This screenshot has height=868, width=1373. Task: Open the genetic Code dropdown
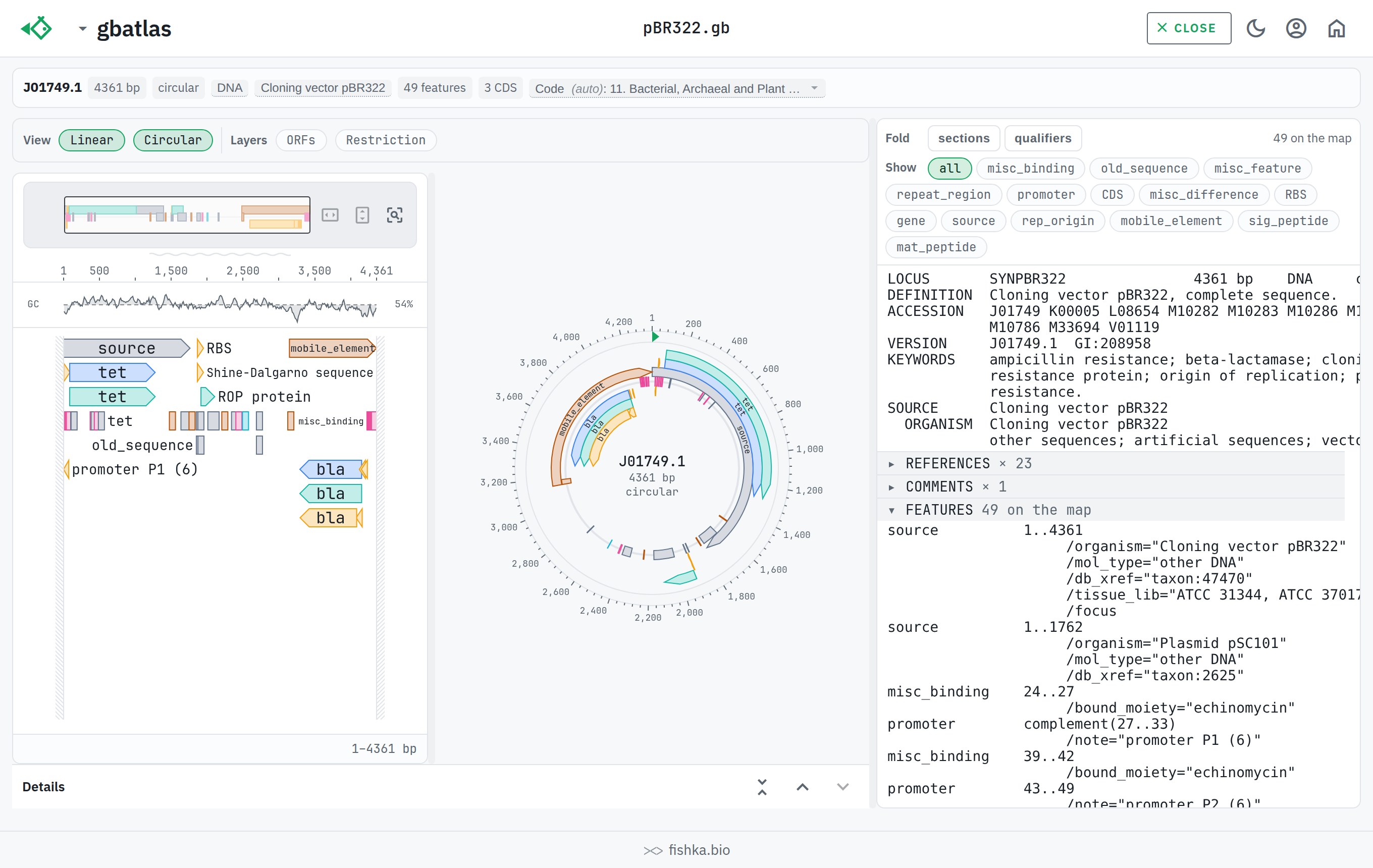coord(677,88)
